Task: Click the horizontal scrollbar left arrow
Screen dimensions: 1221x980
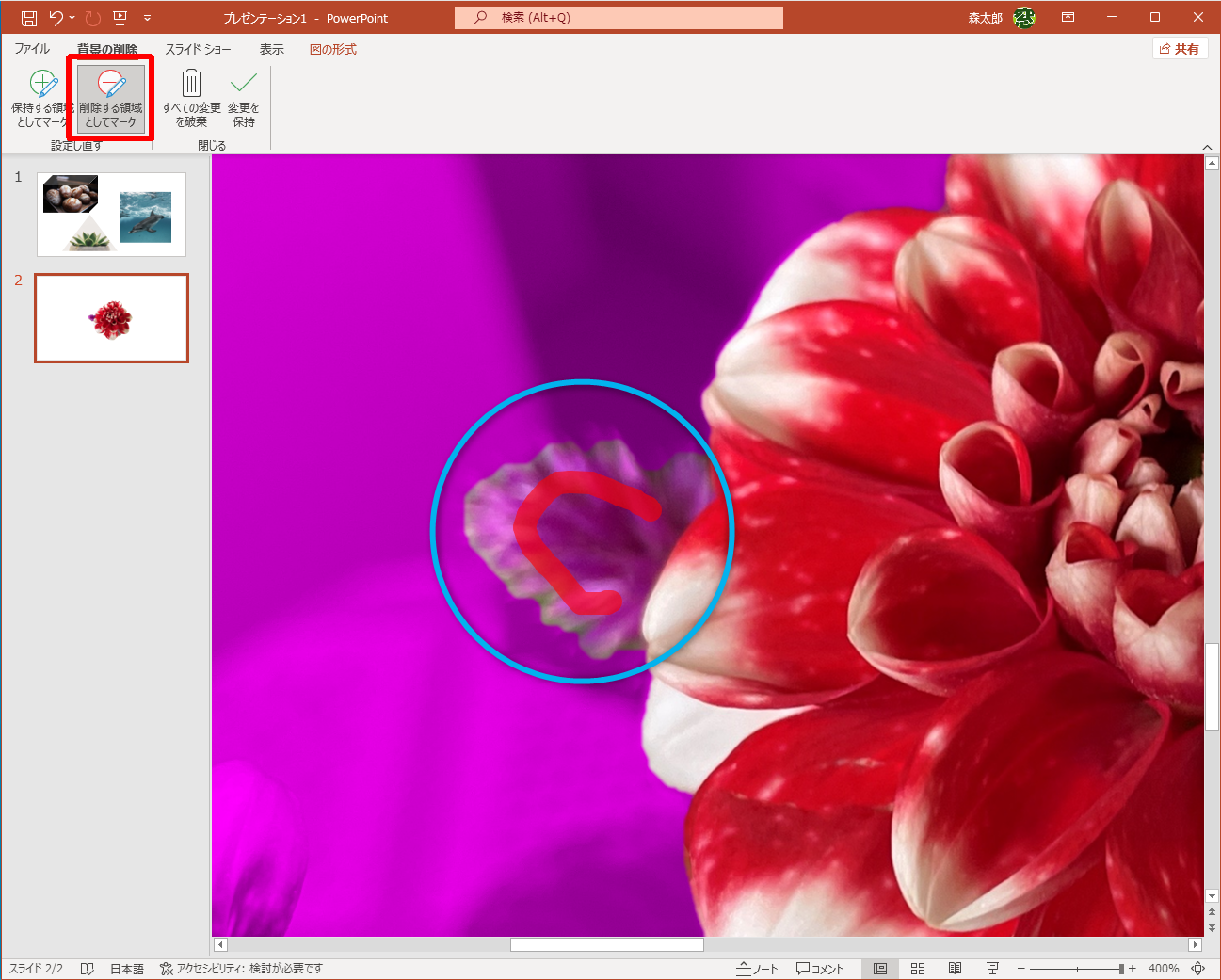Action: point(220,944)
